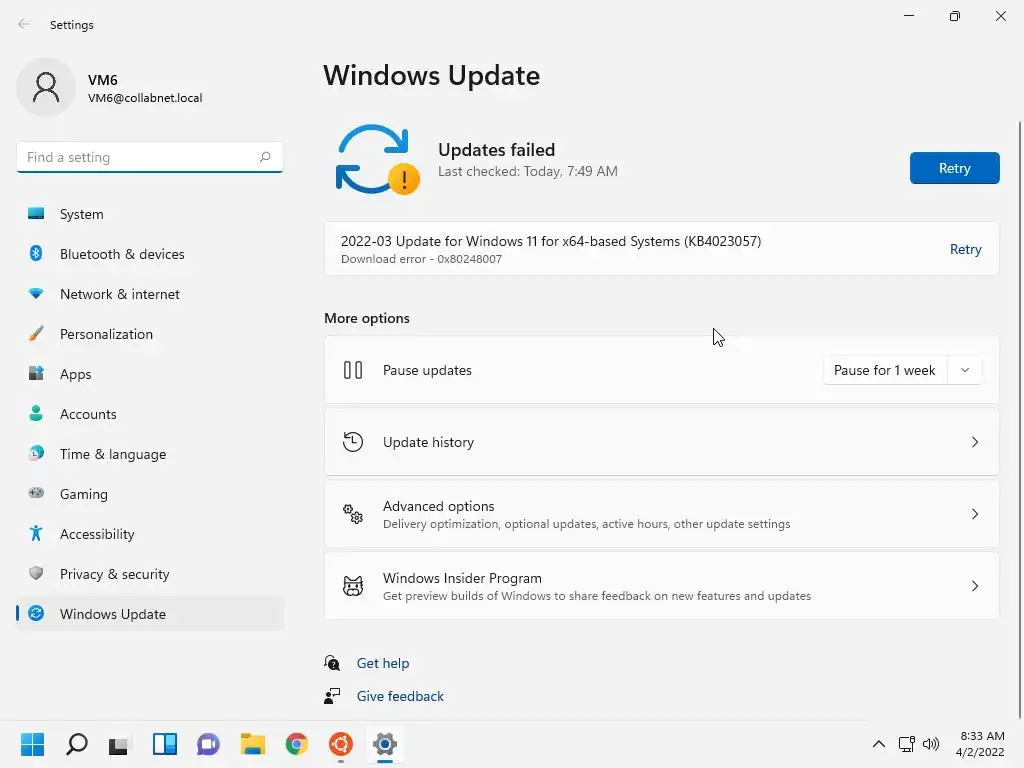The width and height of the screenshot is (1024, 768).
Task: Click the back arrow in Settings header
Action: pyautogui.click(x=24, y=24)
